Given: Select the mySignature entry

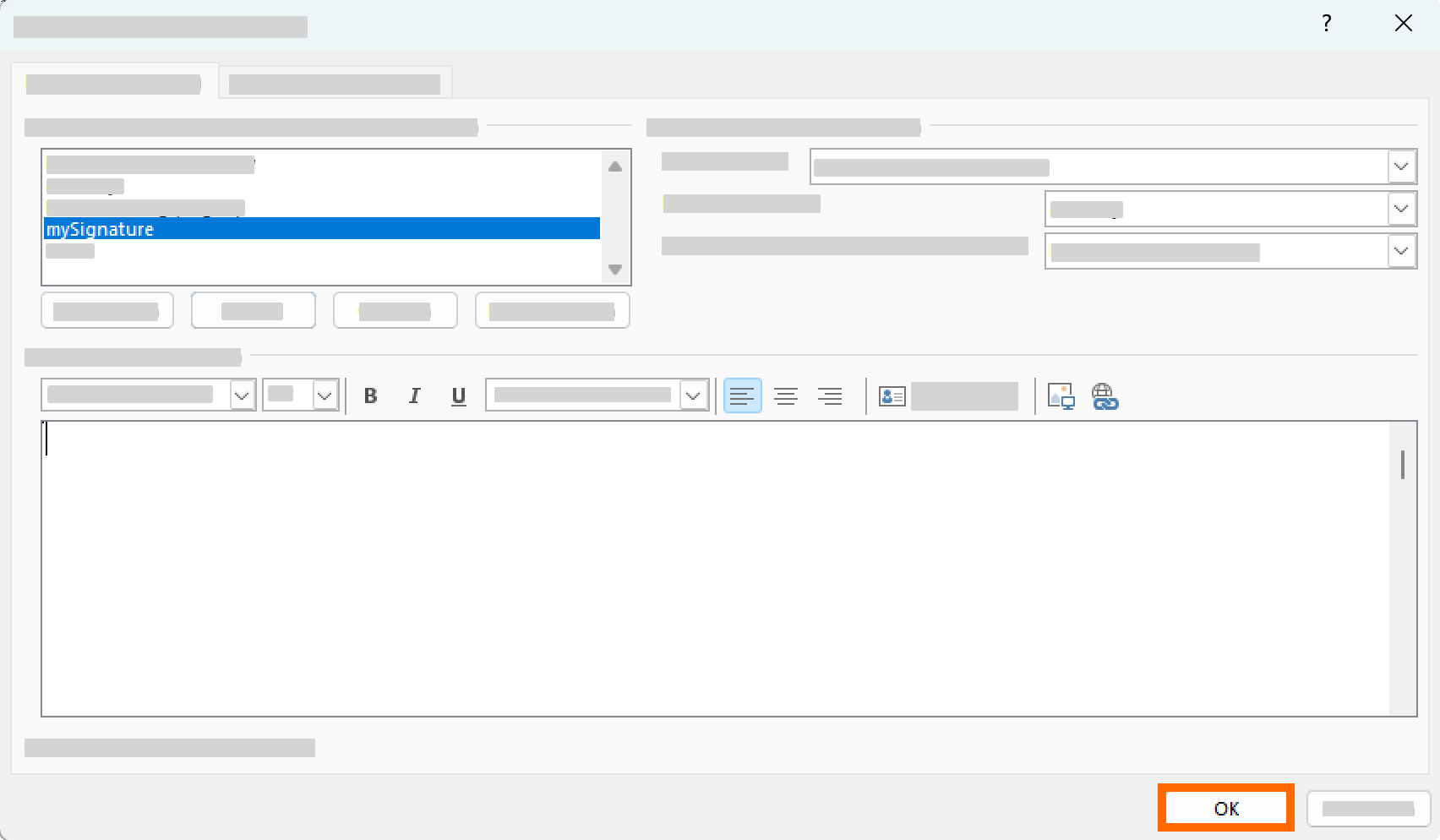Looking at the screenshot, I should 322,229.
